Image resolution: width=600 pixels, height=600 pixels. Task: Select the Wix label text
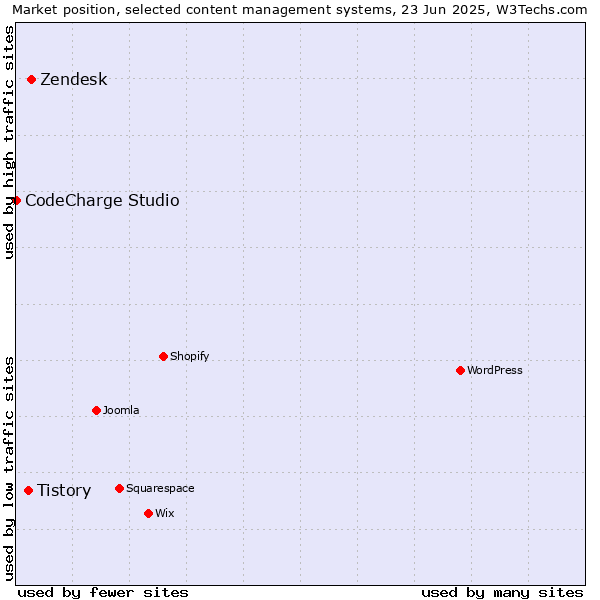(165, 513)
